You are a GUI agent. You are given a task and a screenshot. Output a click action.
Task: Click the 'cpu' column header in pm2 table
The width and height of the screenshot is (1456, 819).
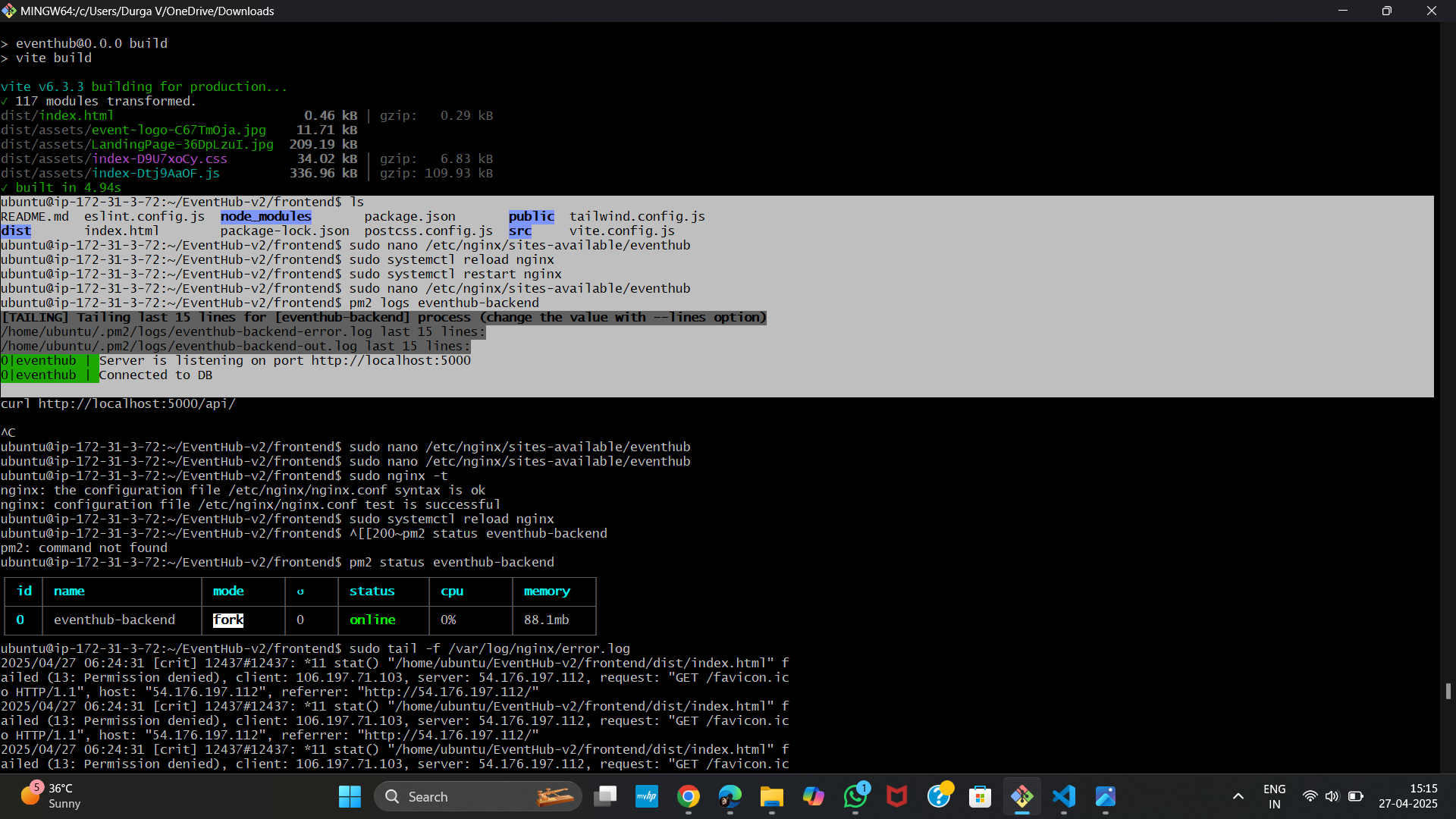point(452,591)
